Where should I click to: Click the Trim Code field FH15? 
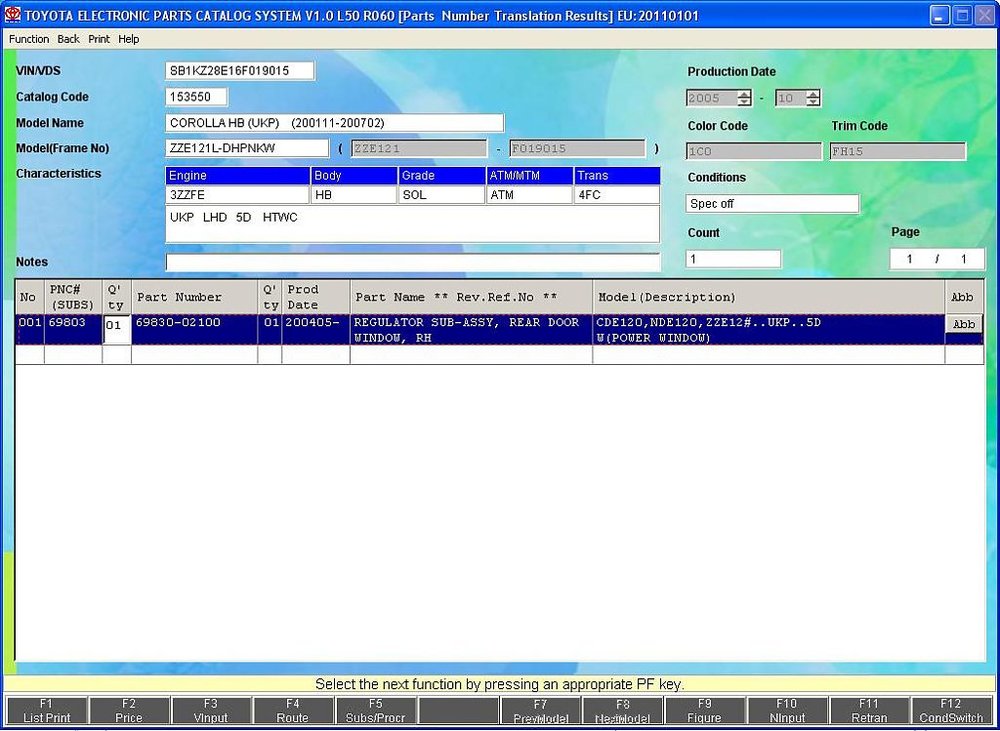pos(897,152)
